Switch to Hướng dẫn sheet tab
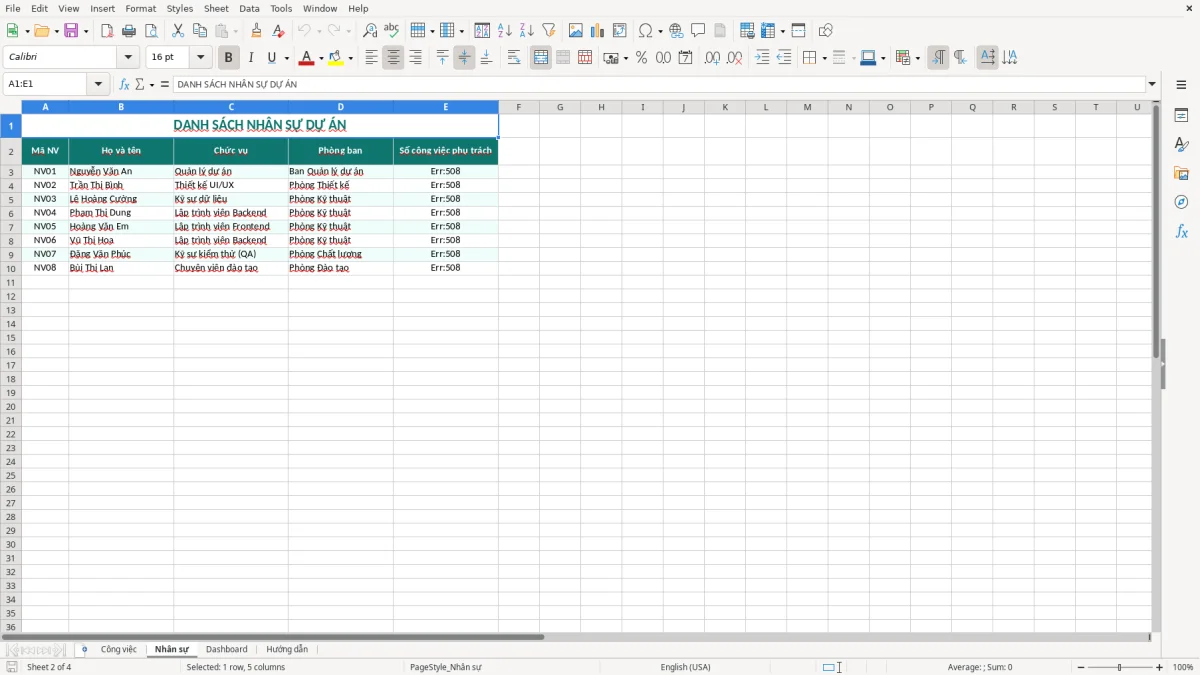Screen dimensions: 1200x675 tap(287, 649)
